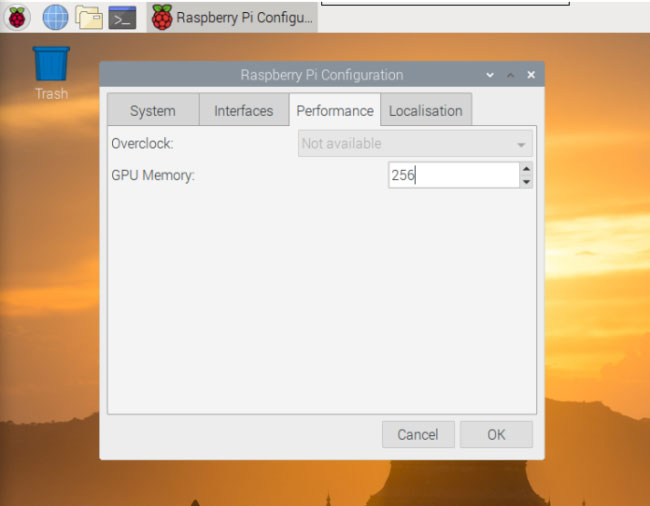Cancel the configuration dialog
This screenshot has height=506, width=650.
(x=418, y=434)
